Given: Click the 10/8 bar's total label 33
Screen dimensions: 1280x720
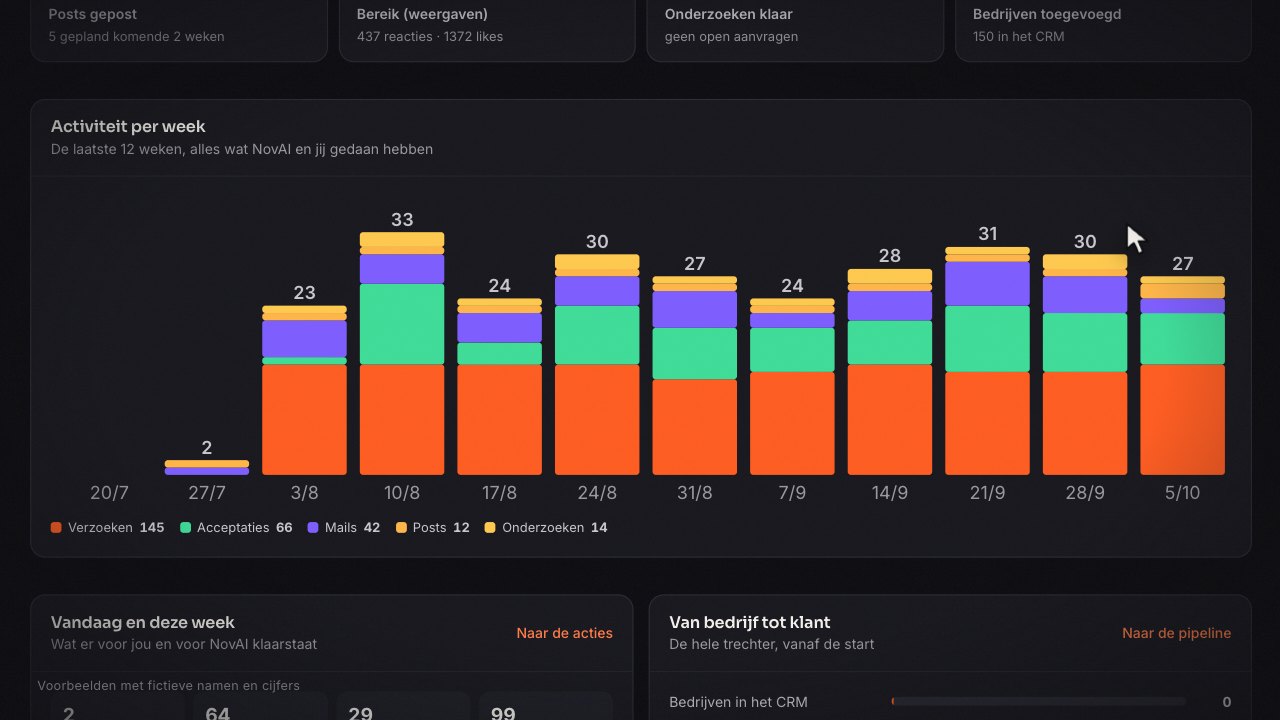Looking at the screenshot, I should pos(402,220).
